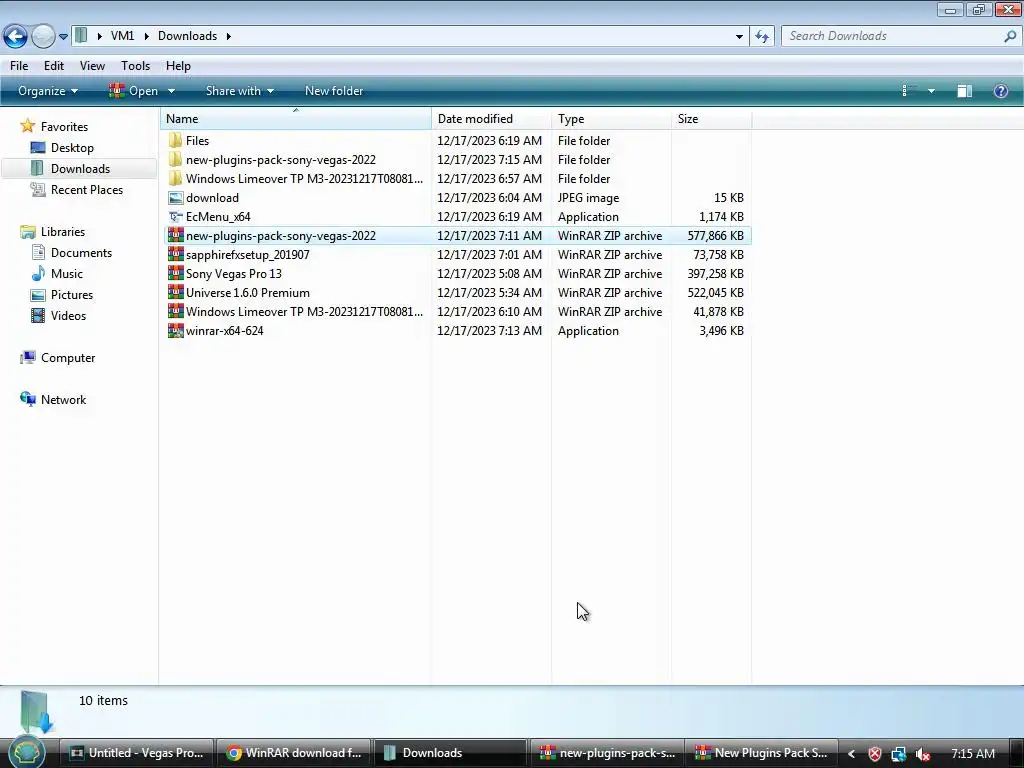Select Universe 1.6.0 Premium archive icon
The height and width of the screenshot is (768, 1024).
pyautogui.click(x=175, y=292)
